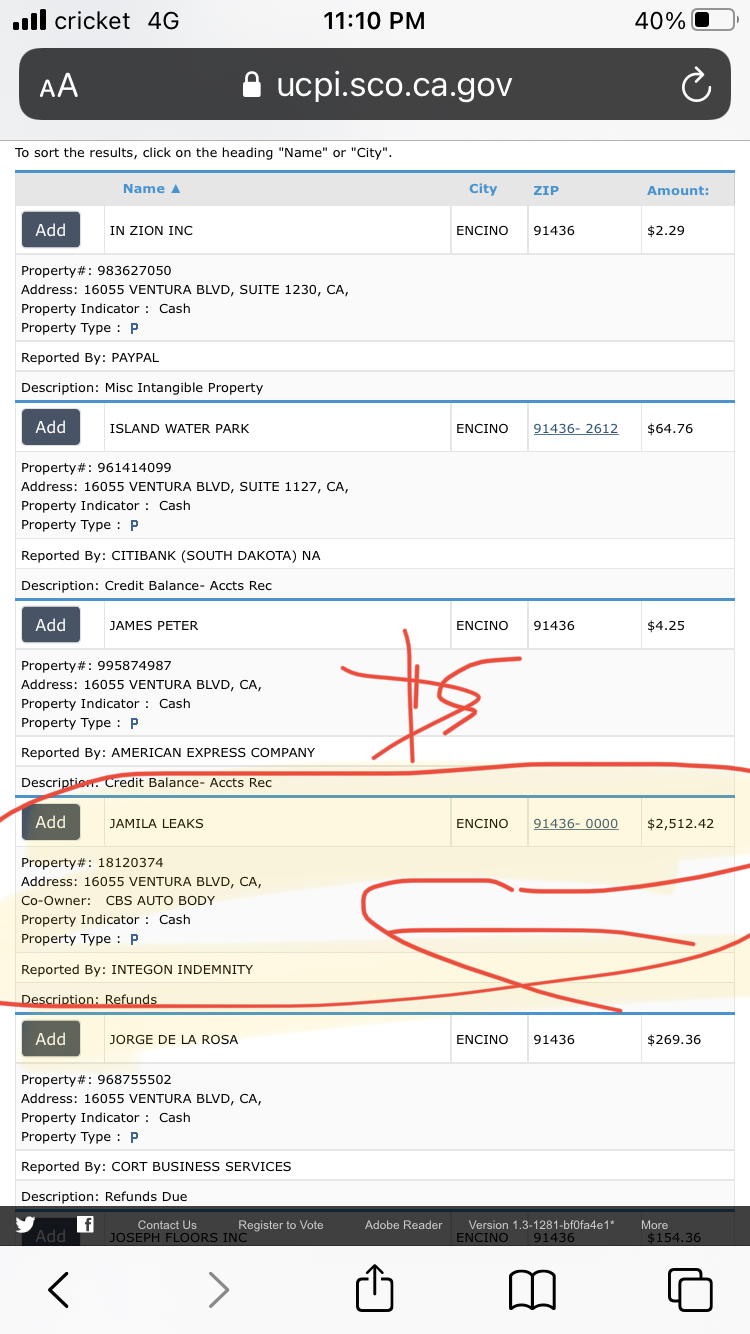This screenshot has height=1334, width=750.
Task: Tap the forward arrow in Safari toolbar
Action: click(218, 1289)
